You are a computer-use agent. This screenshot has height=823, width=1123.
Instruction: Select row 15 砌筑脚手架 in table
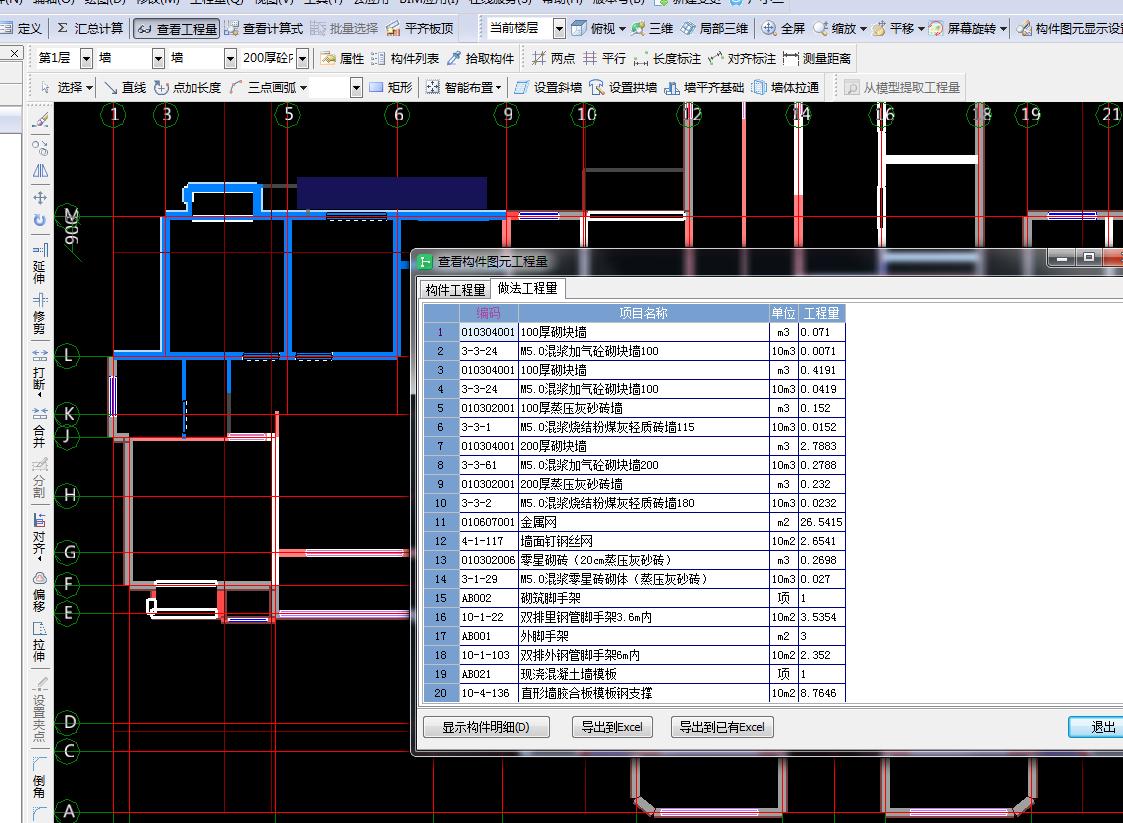pos(634,598)
